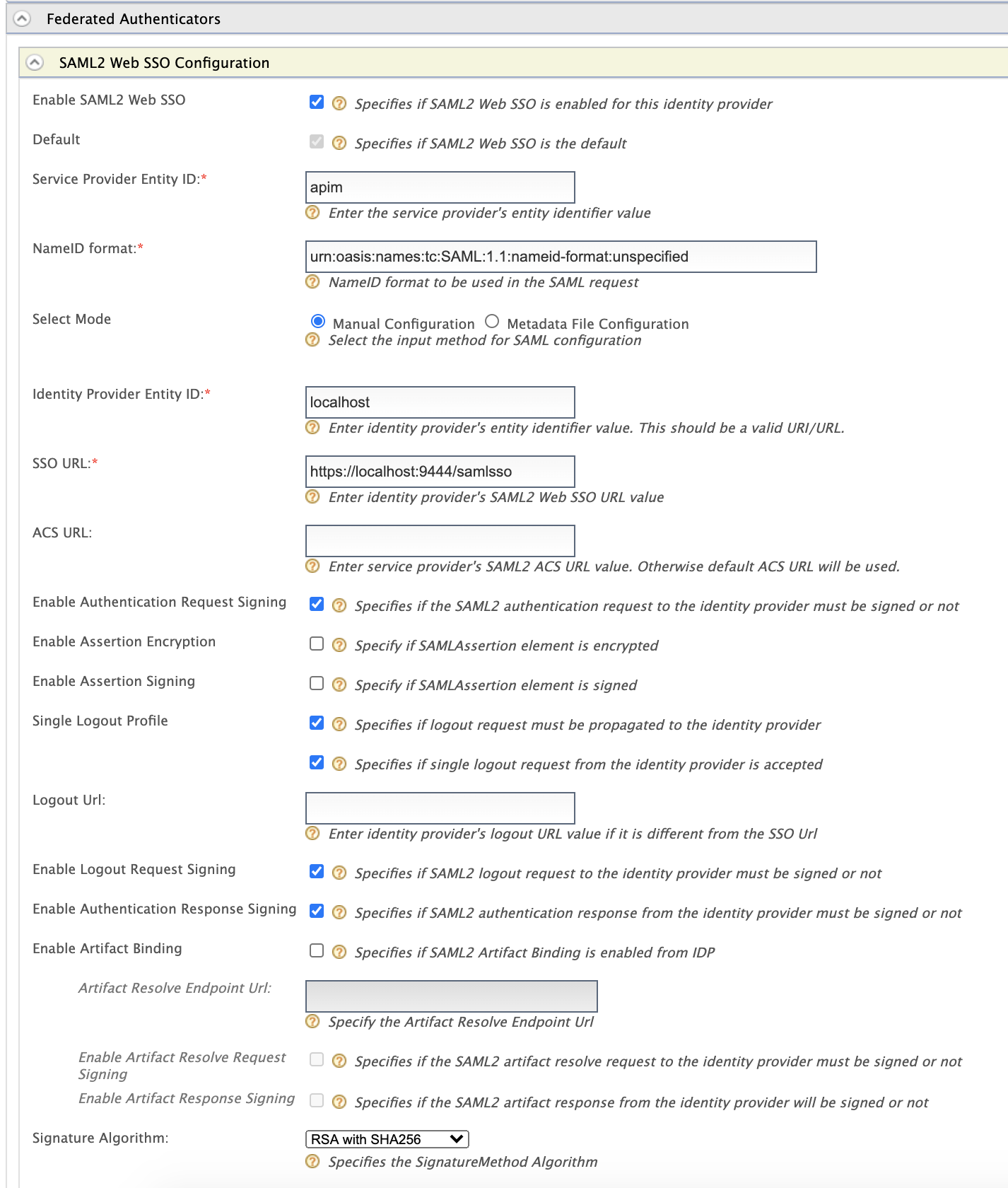Image resolution: width=1008 pixels, height=1188 pixels.
Task: Select the ACS URL input box
Action: pos(438,540)
